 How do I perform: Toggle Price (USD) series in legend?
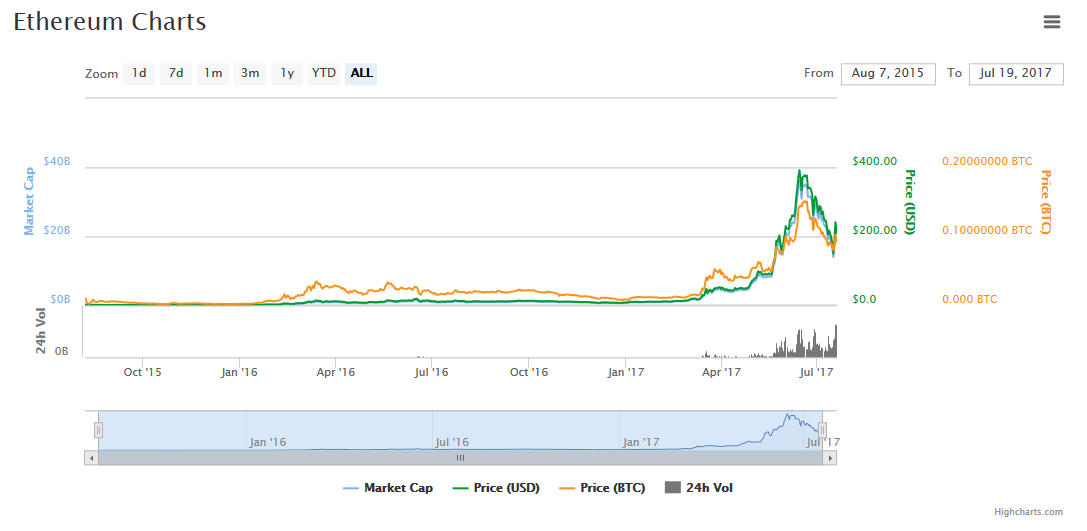coord(496,488)
